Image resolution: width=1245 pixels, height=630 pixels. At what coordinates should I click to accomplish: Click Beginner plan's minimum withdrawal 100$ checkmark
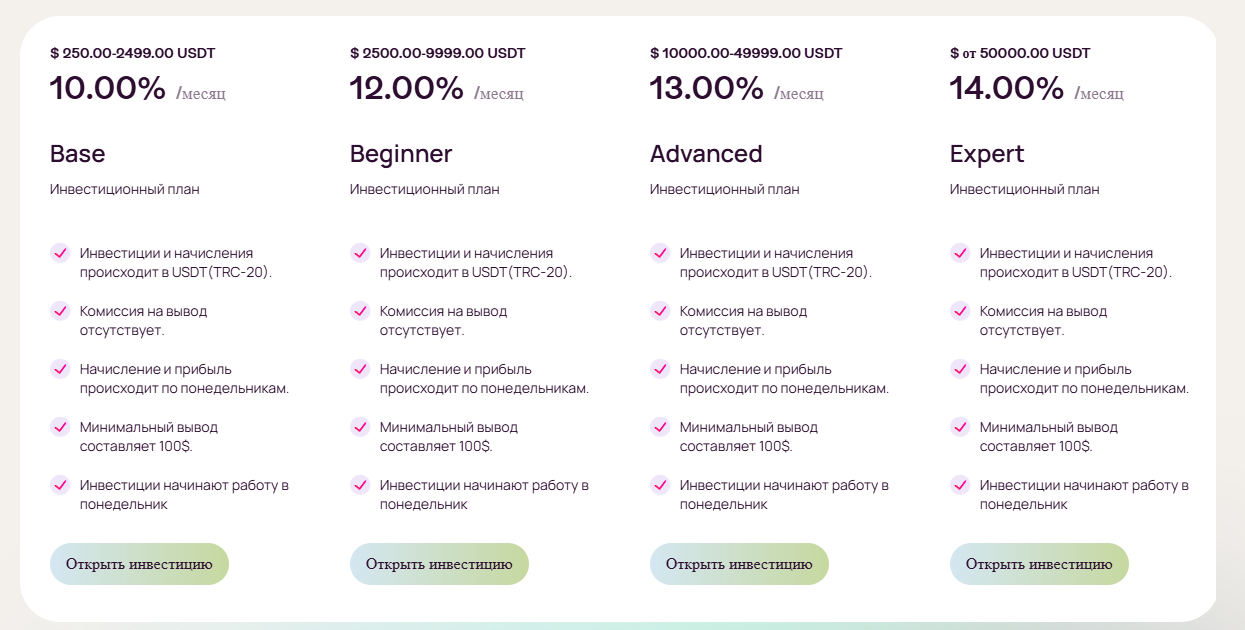[360, 427]
